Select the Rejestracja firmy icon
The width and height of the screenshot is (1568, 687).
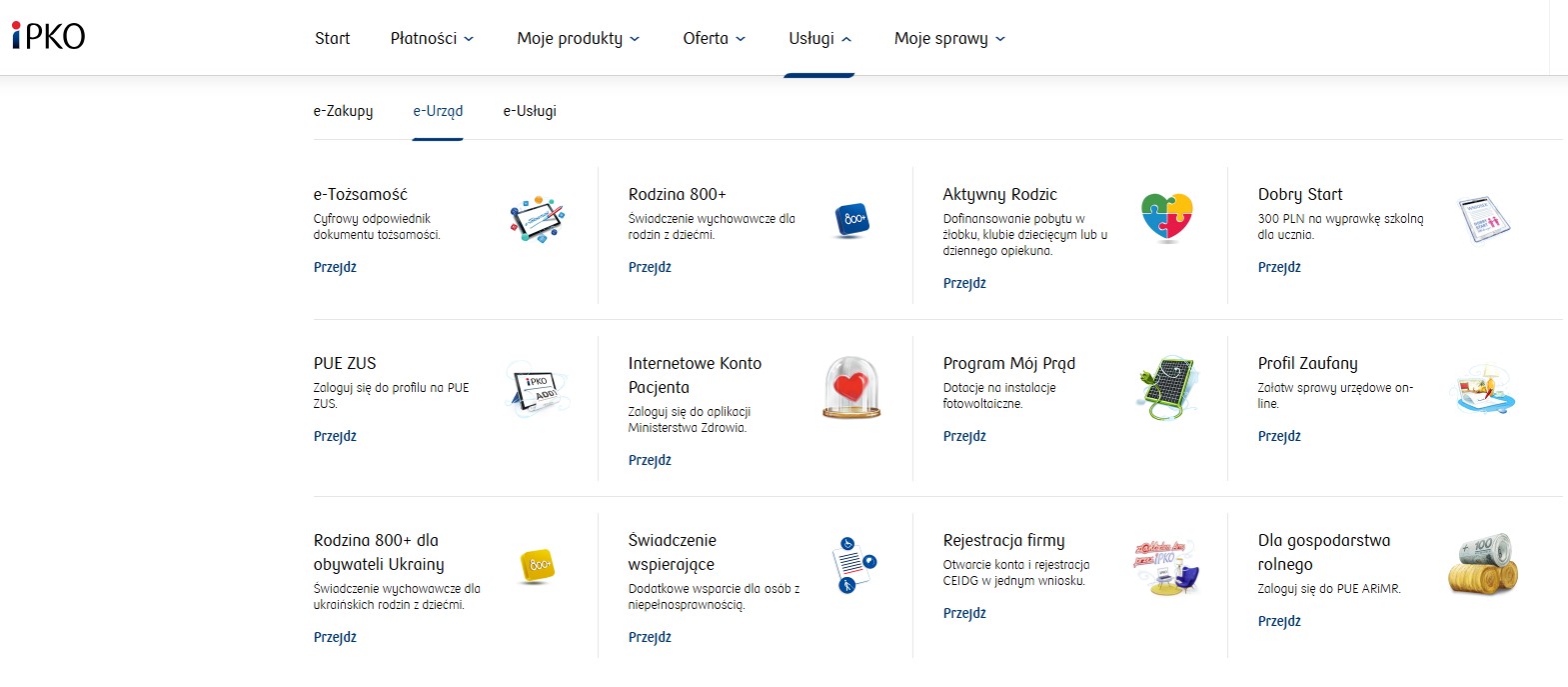[x=1166, y=566]
